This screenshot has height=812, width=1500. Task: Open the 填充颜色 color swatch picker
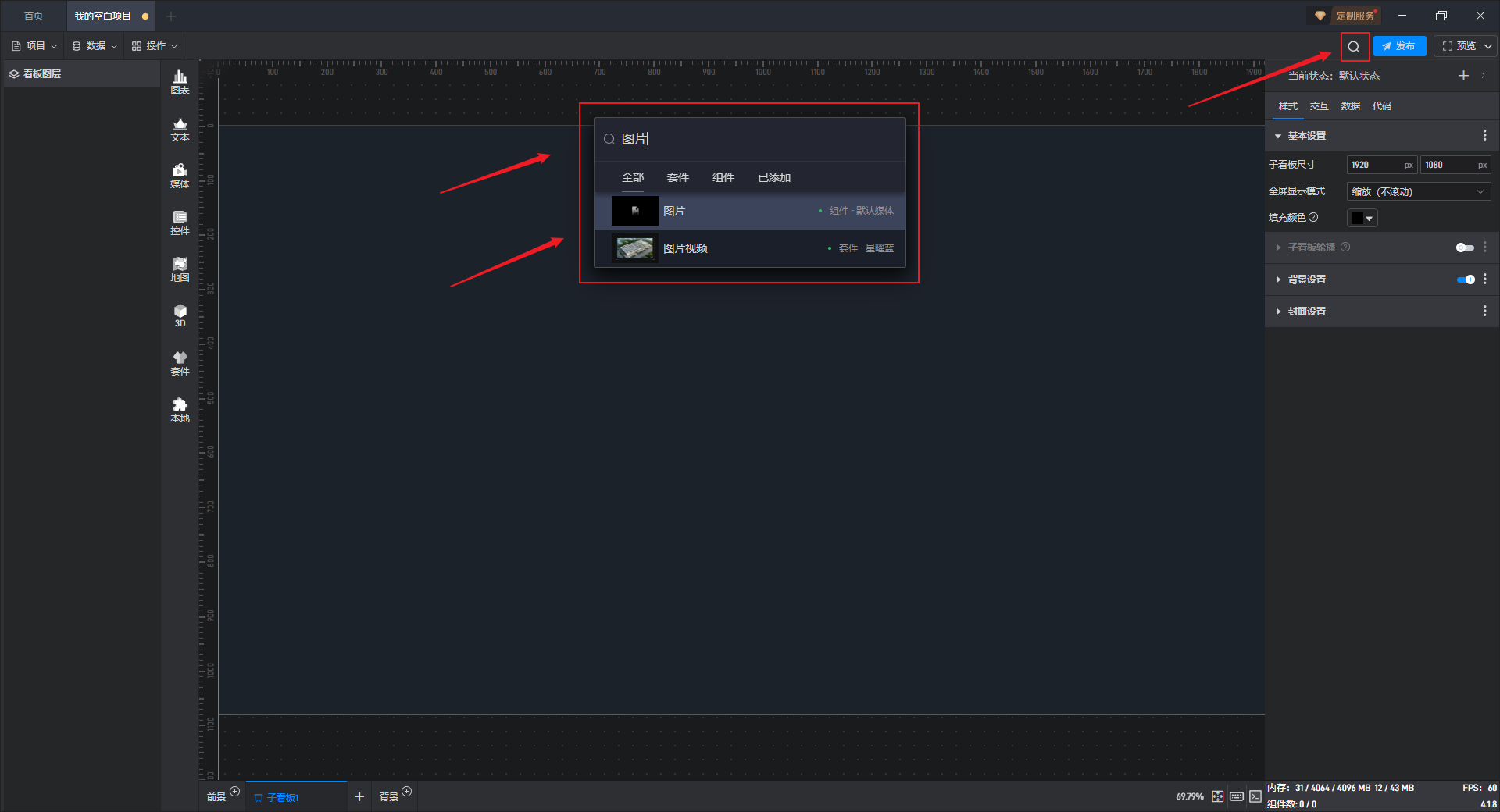(1362, 219)
